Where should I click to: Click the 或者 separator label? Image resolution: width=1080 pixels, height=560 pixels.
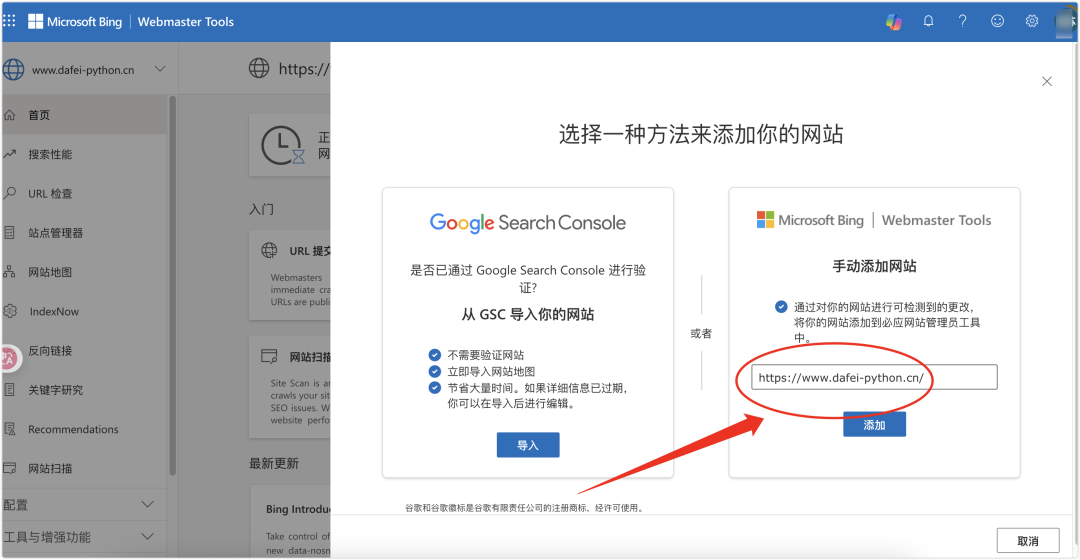click(701, 333)
